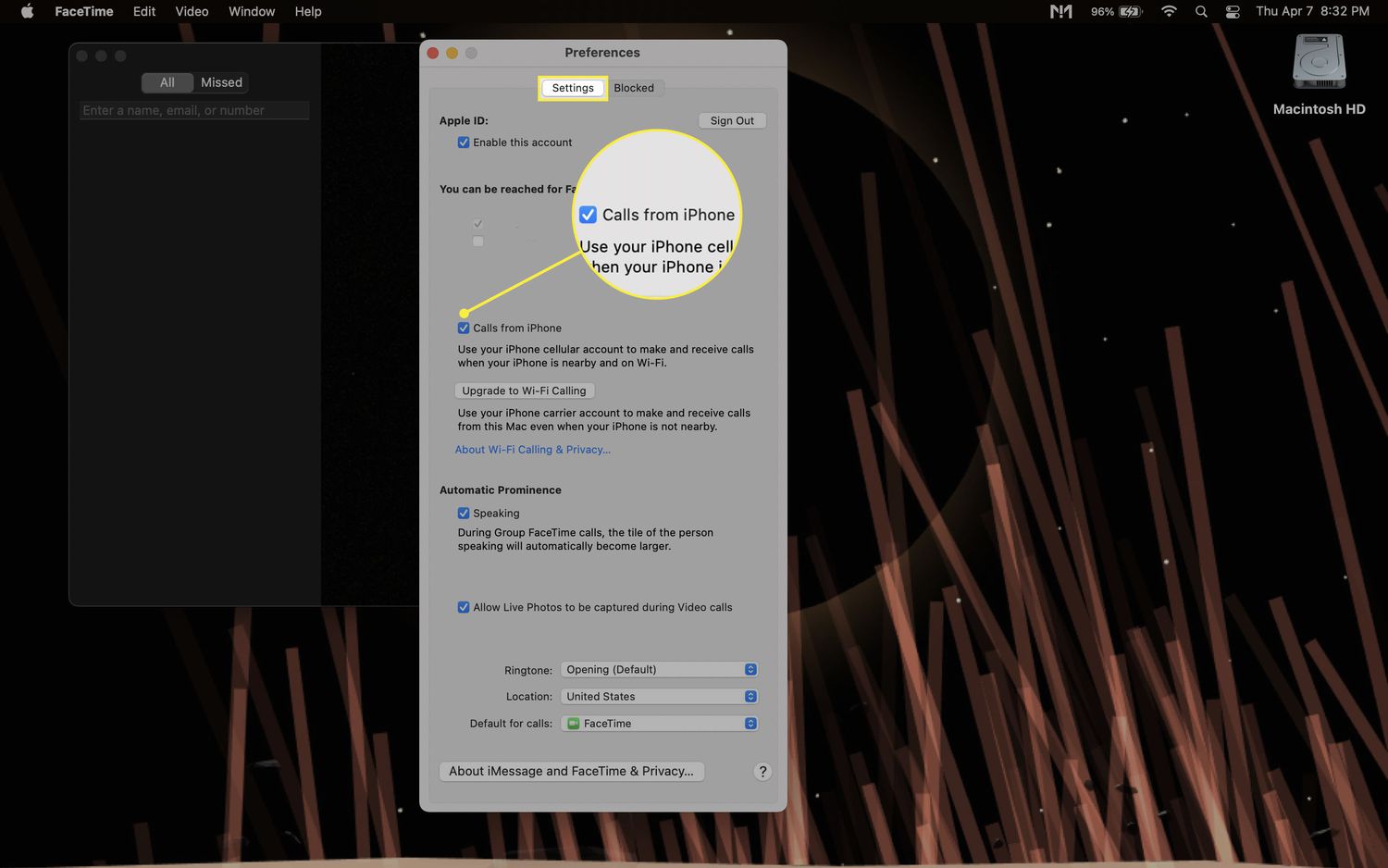Image resolution: width=1388 pixels, height=868 pixels.
Task: Switch to the Blocked tab
Action: (x=634, y=88)
